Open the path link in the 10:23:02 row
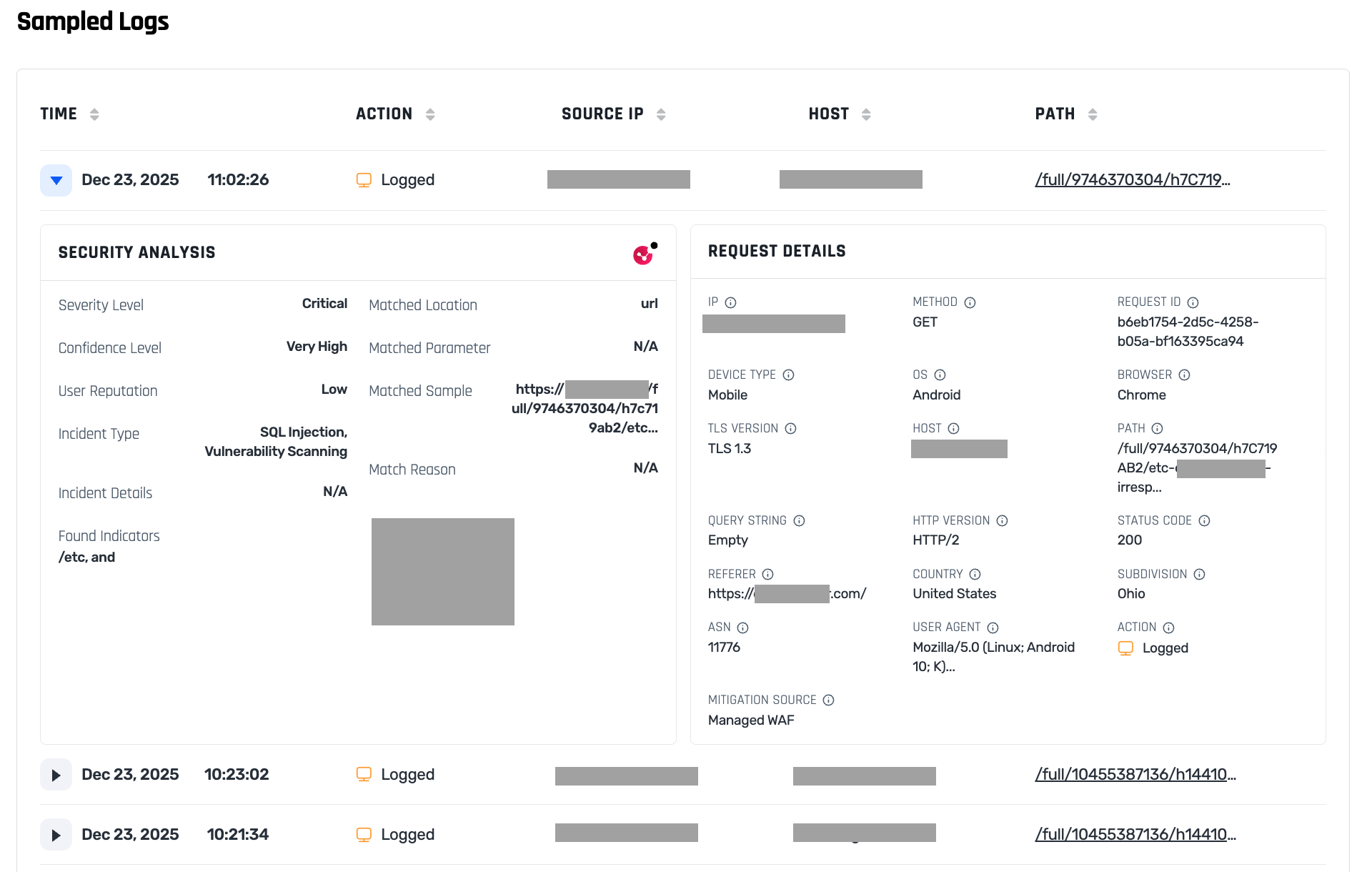 (1136, 774)
